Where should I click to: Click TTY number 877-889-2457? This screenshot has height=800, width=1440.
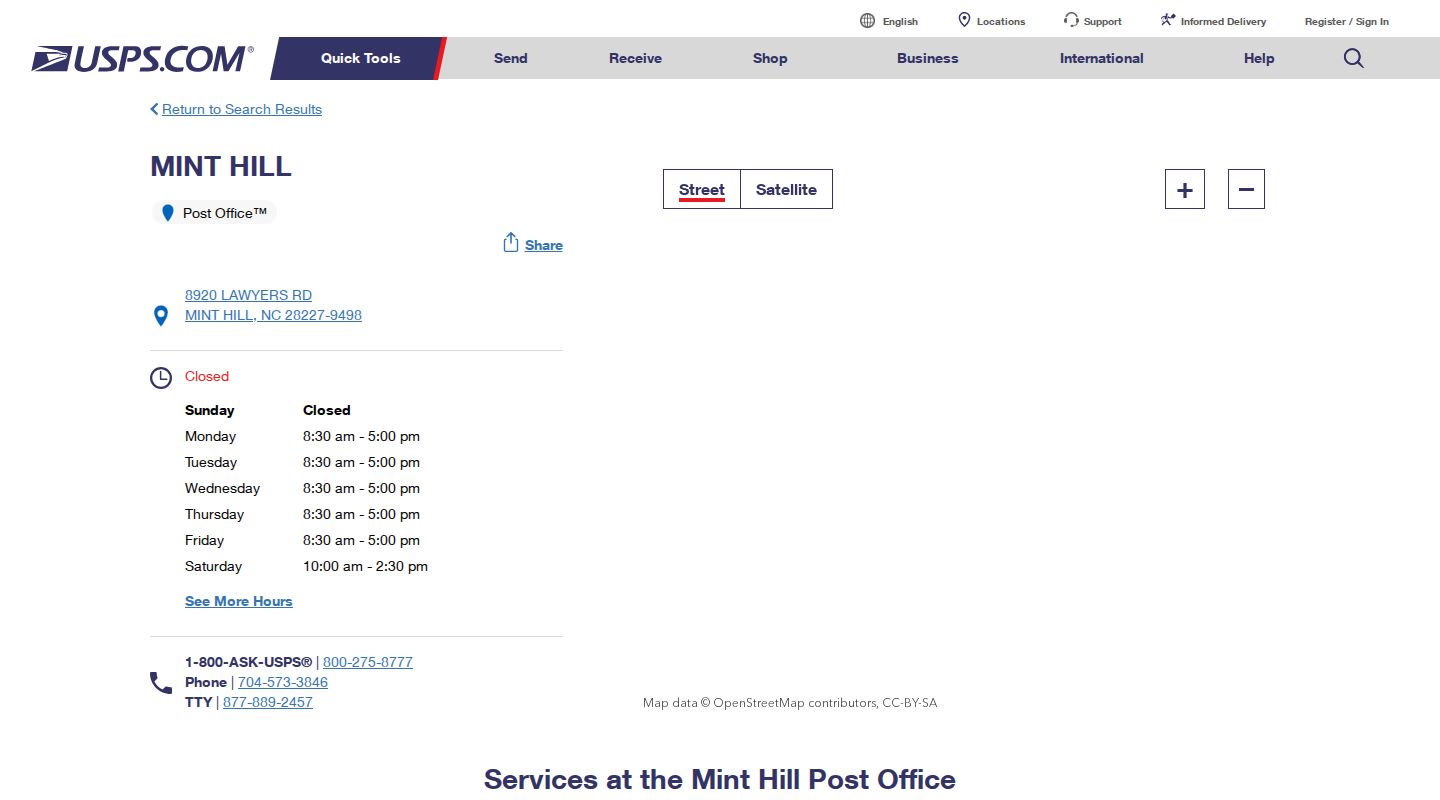(268, 702)
